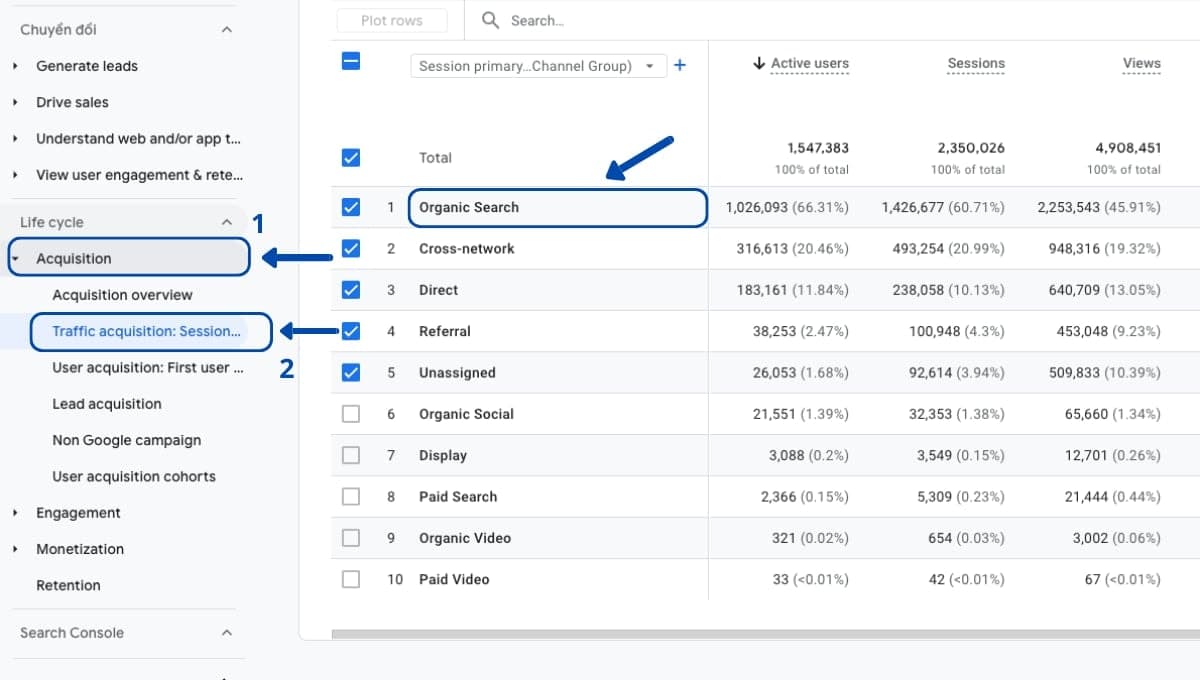Click the Total active users value 1,547,383

[x=818, y=148]
